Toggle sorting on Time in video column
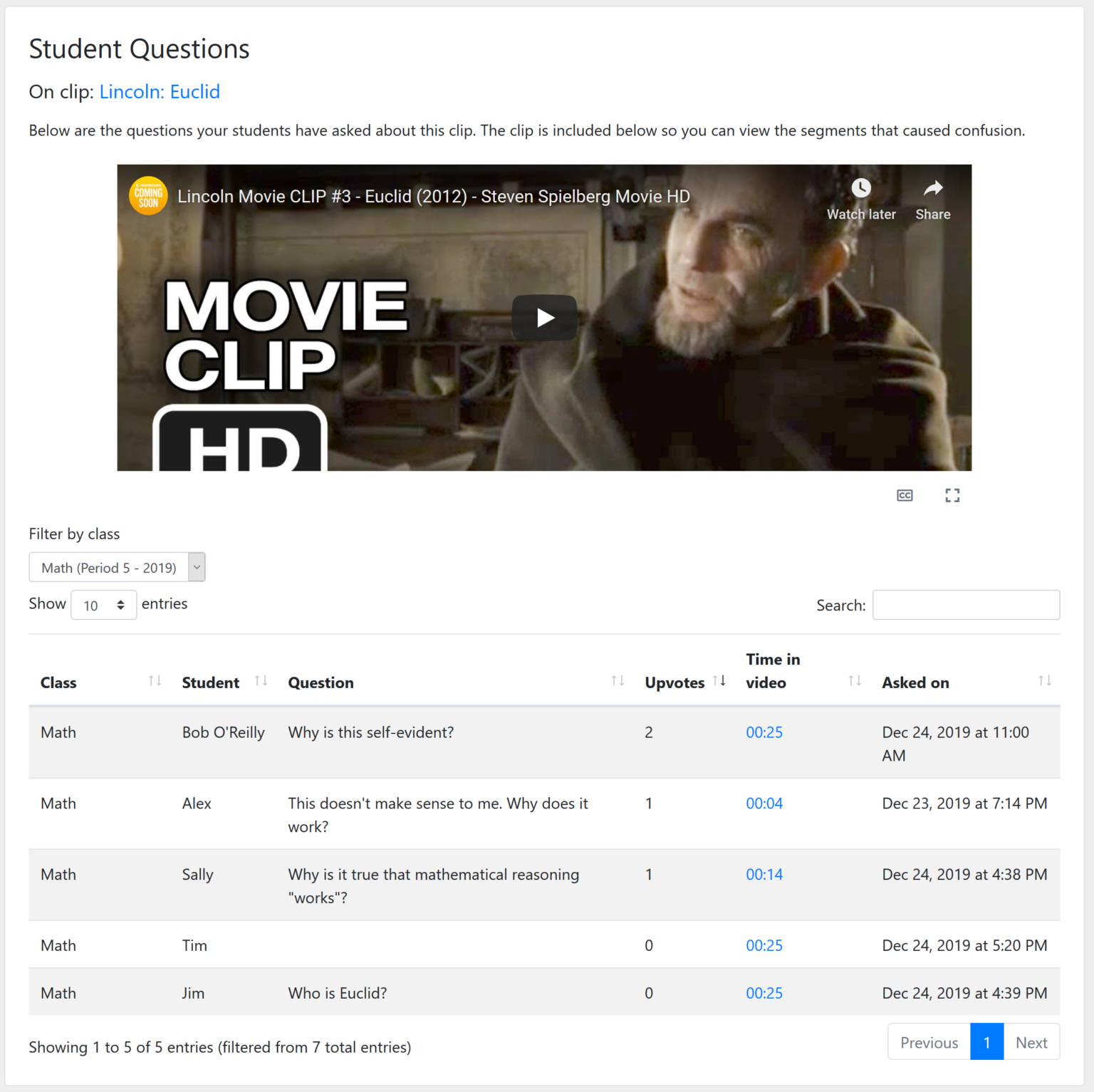Image resolution: width=1094 pixels, height=1092 pixels. pyautogui.click(x=854, y=680)
